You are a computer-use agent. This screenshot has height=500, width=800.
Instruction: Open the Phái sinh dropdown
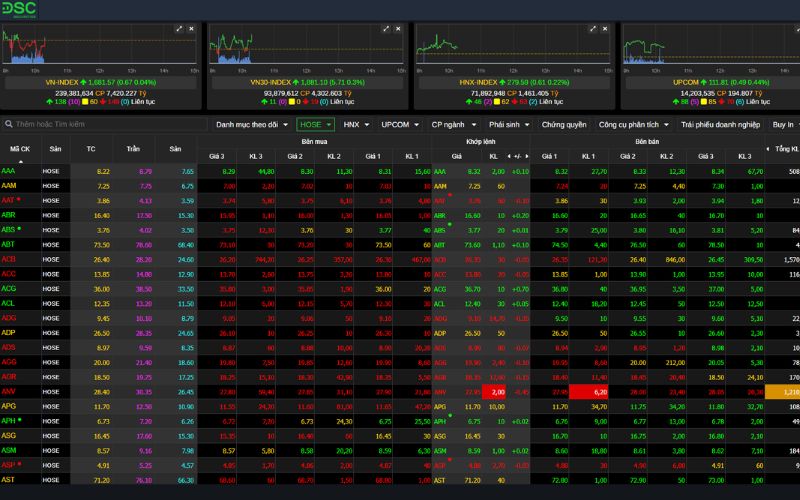pos(509,124)
